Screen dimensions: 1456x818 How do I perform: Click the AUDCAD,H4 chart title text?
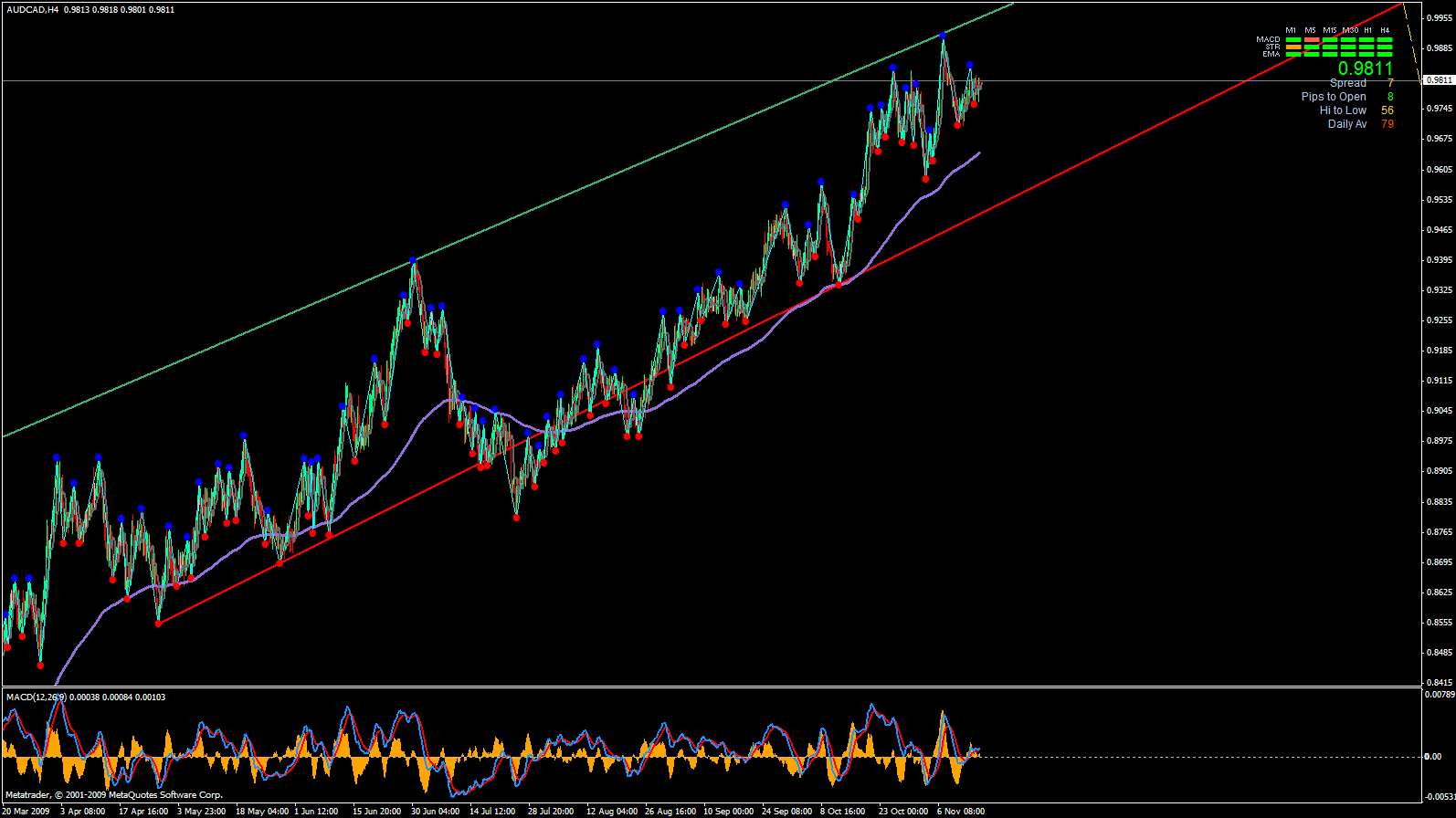33,9
